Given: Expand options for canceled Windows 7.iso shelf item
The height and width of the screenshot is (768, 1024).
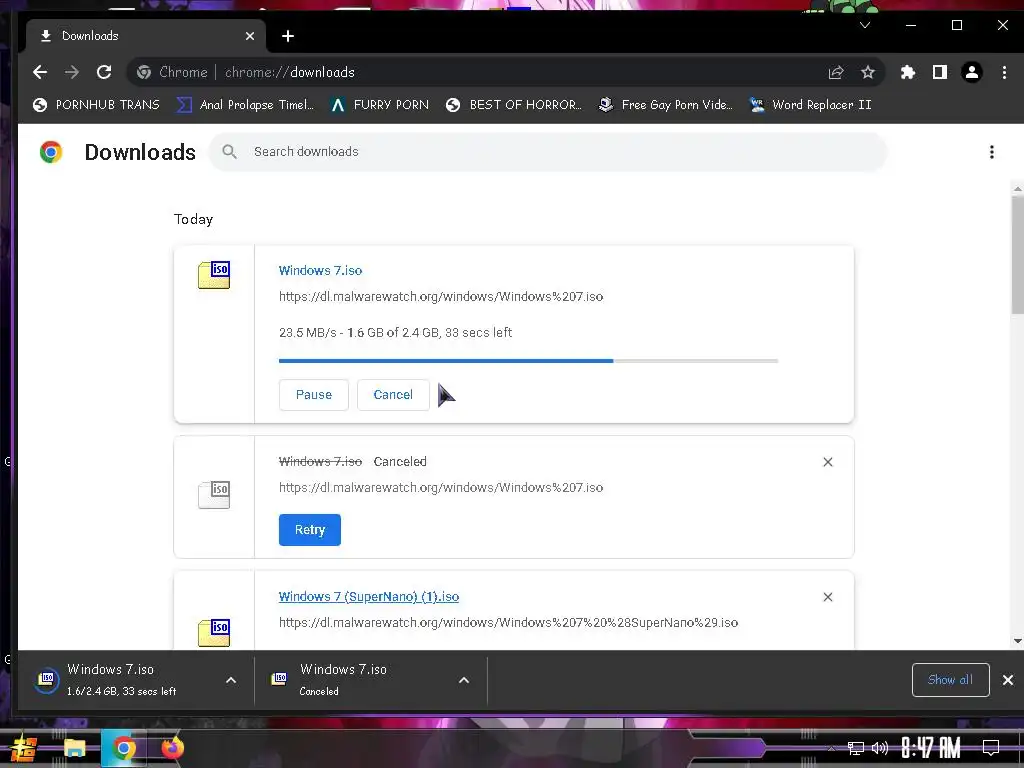Looking at the screenshot, I should [x=464, y=680].
